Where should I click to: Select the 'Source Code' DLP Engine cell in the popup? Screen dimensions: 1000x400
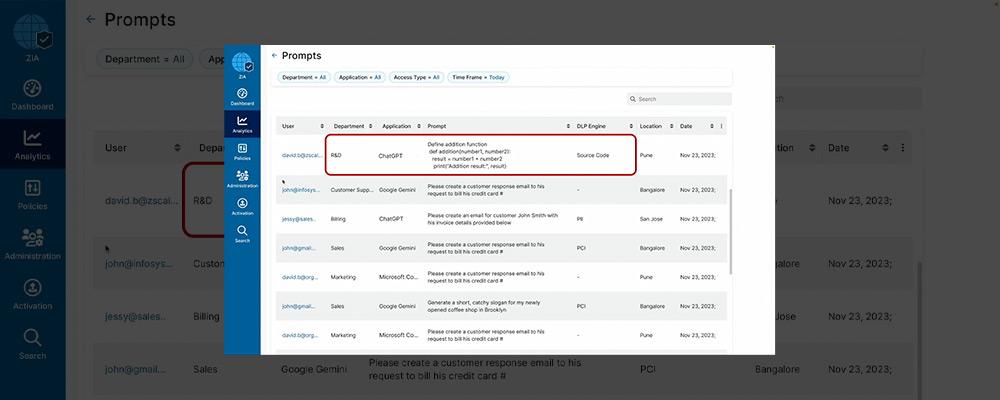[x=592, y=155]
